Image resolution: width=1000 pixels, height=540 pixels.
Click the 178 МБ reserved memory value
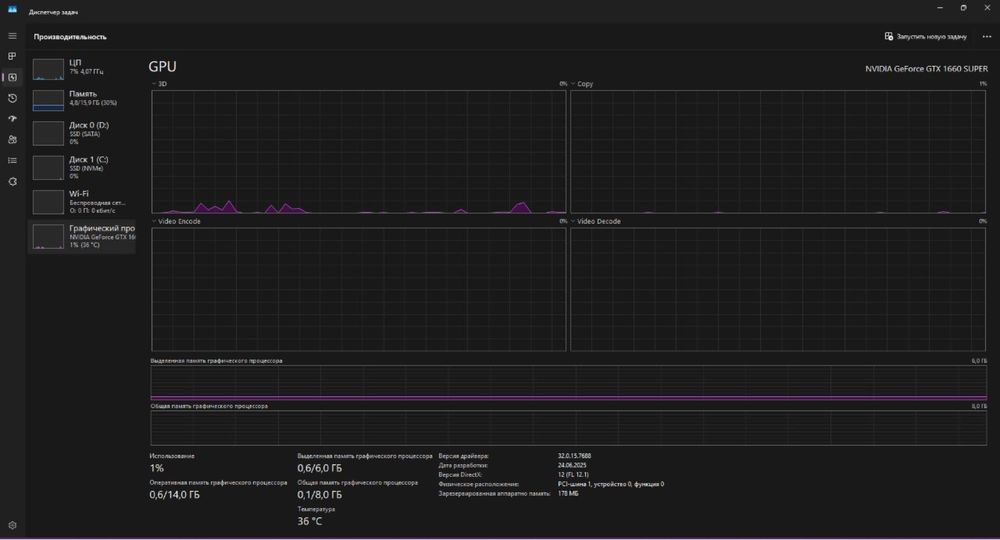point(568,493)
